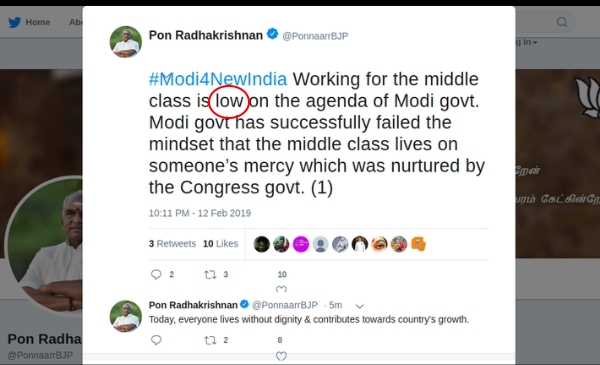Reply to the main tweet

click(x=156, y=274)
